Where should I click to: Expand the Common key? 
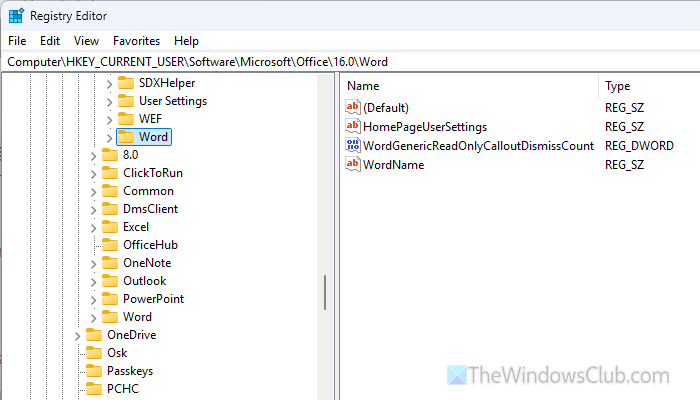pos(93,192)
